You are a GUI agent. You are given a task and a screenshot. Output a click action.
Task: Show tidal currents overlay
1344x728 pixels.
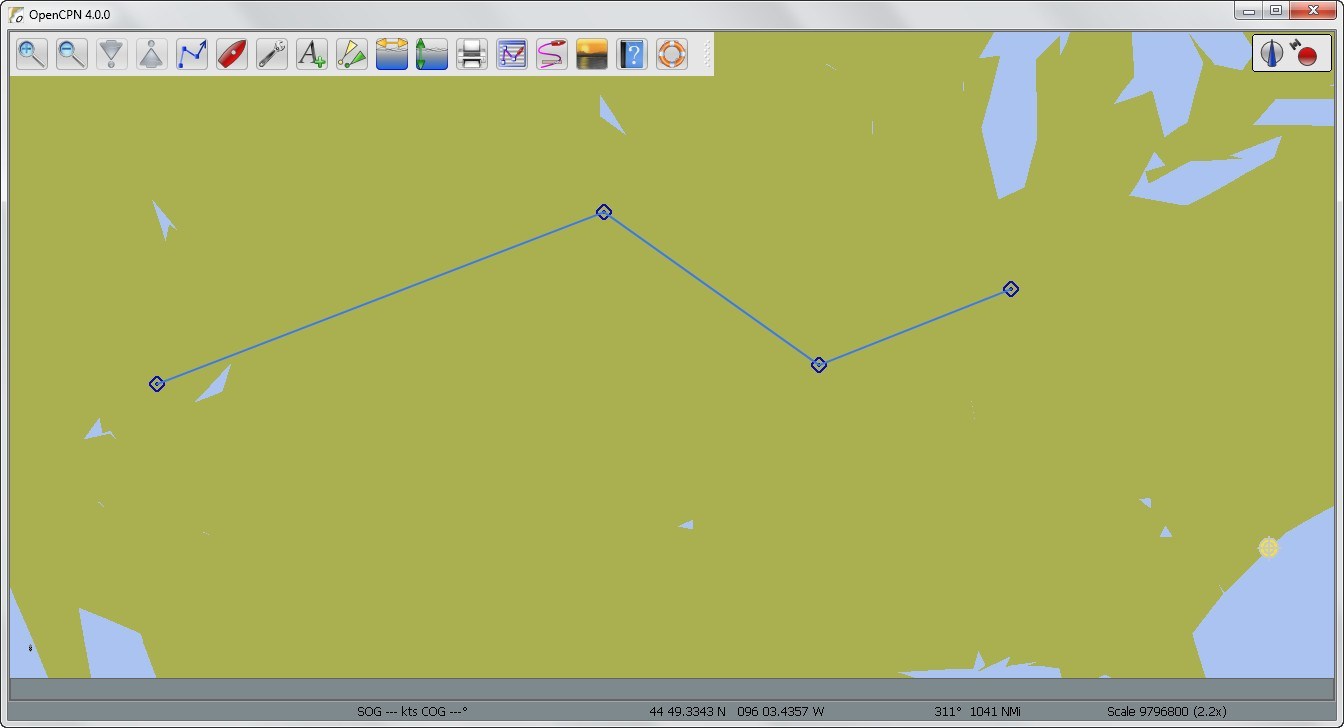pyautogui.click(x=392, y=54)
